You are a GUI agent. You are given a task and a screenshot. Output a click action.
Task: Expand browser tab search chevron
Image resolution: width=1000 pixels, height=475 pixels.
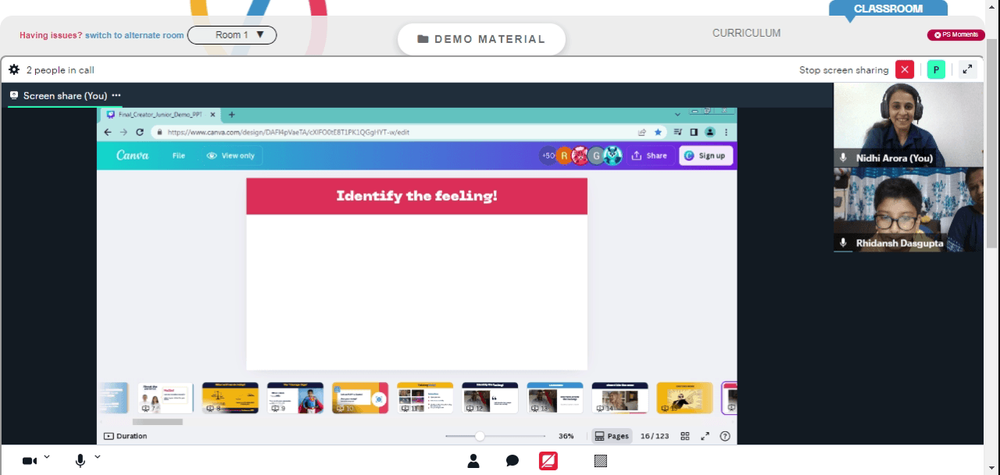(677, 114)
